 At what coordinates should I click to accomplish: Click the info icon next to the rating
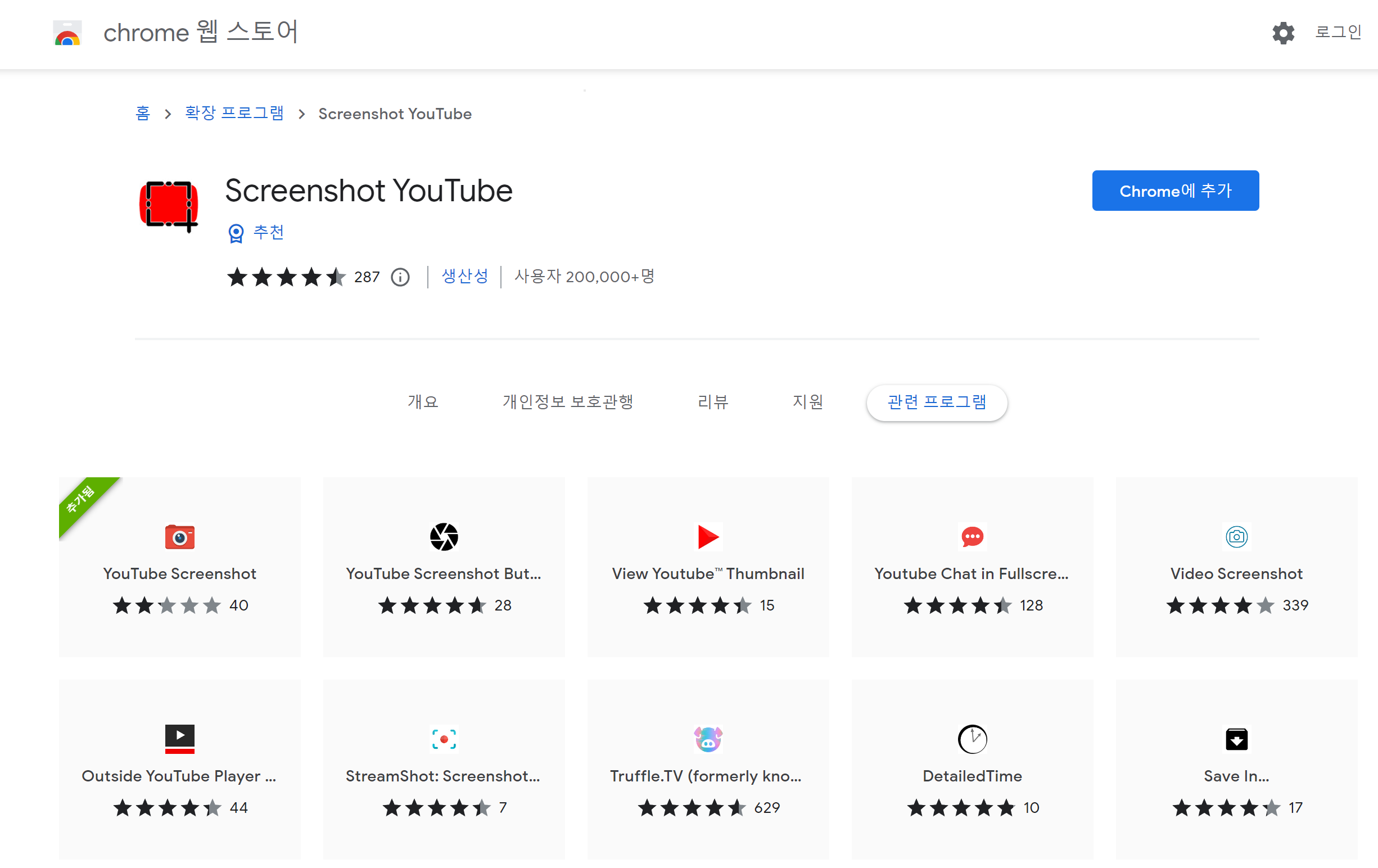(x=399, y=277)
